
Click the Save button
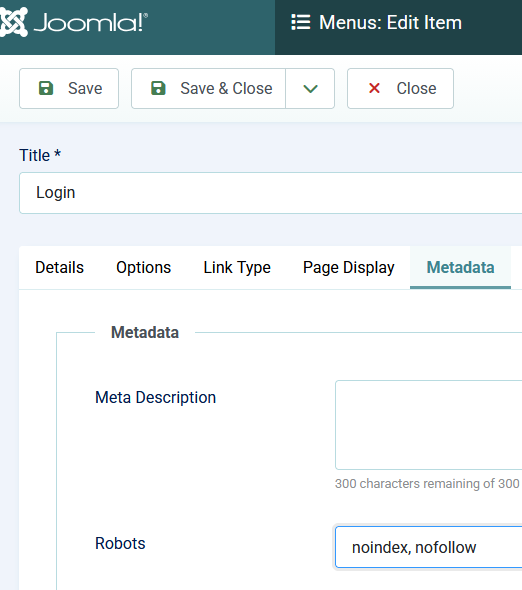69,88
